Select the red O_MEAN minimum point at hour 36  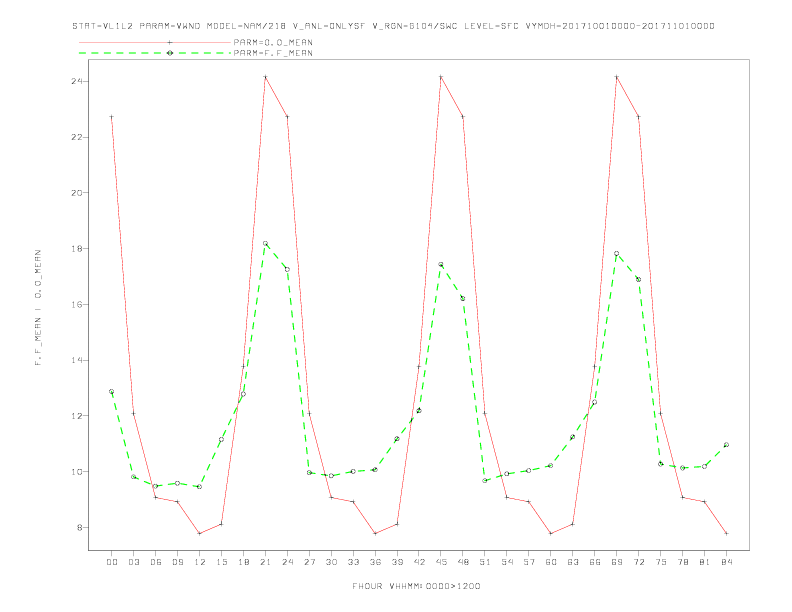click(375, 533)
